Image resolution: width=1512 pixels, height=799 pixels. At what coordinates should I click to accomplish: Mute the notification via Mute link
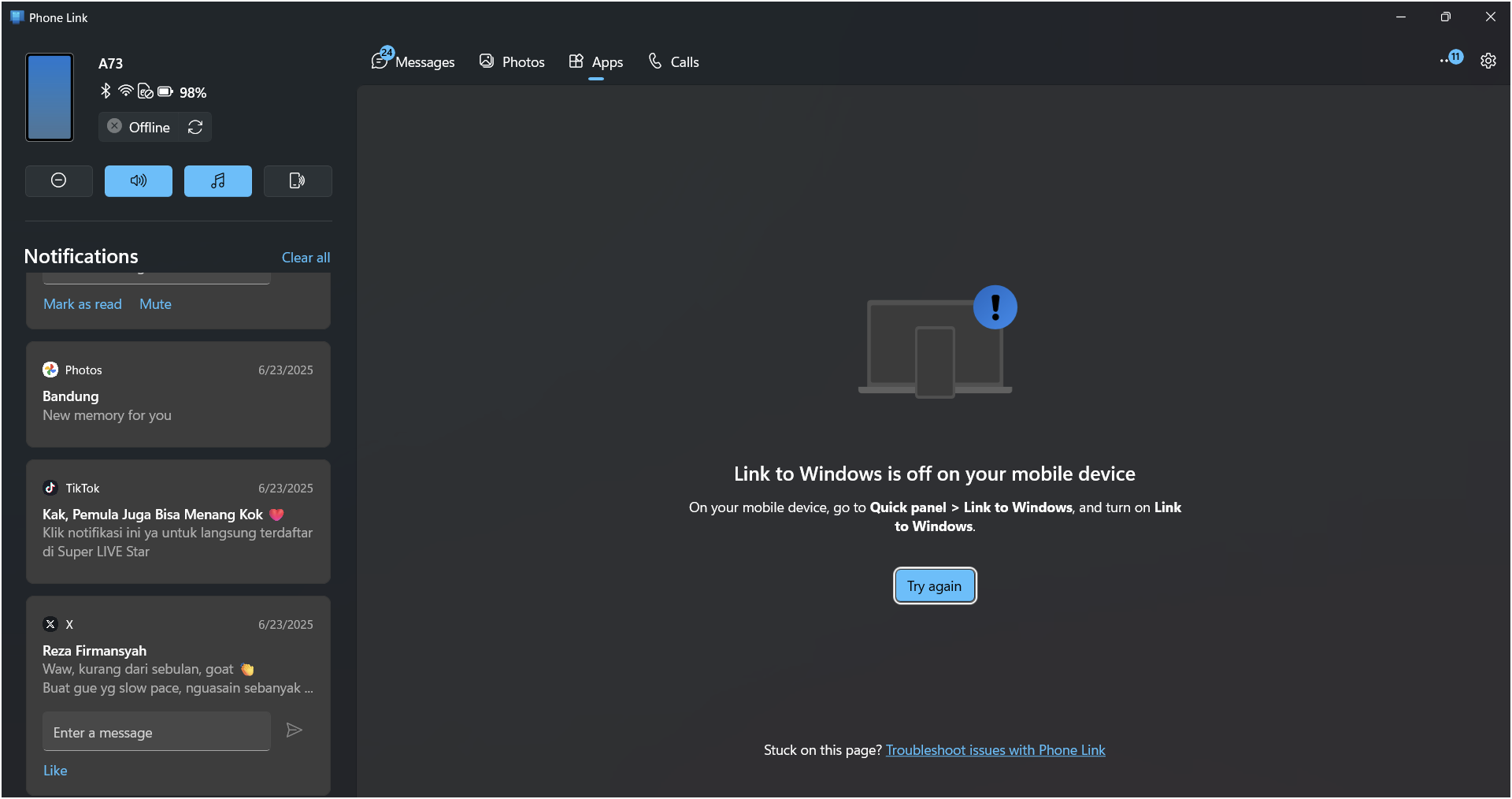155,304
